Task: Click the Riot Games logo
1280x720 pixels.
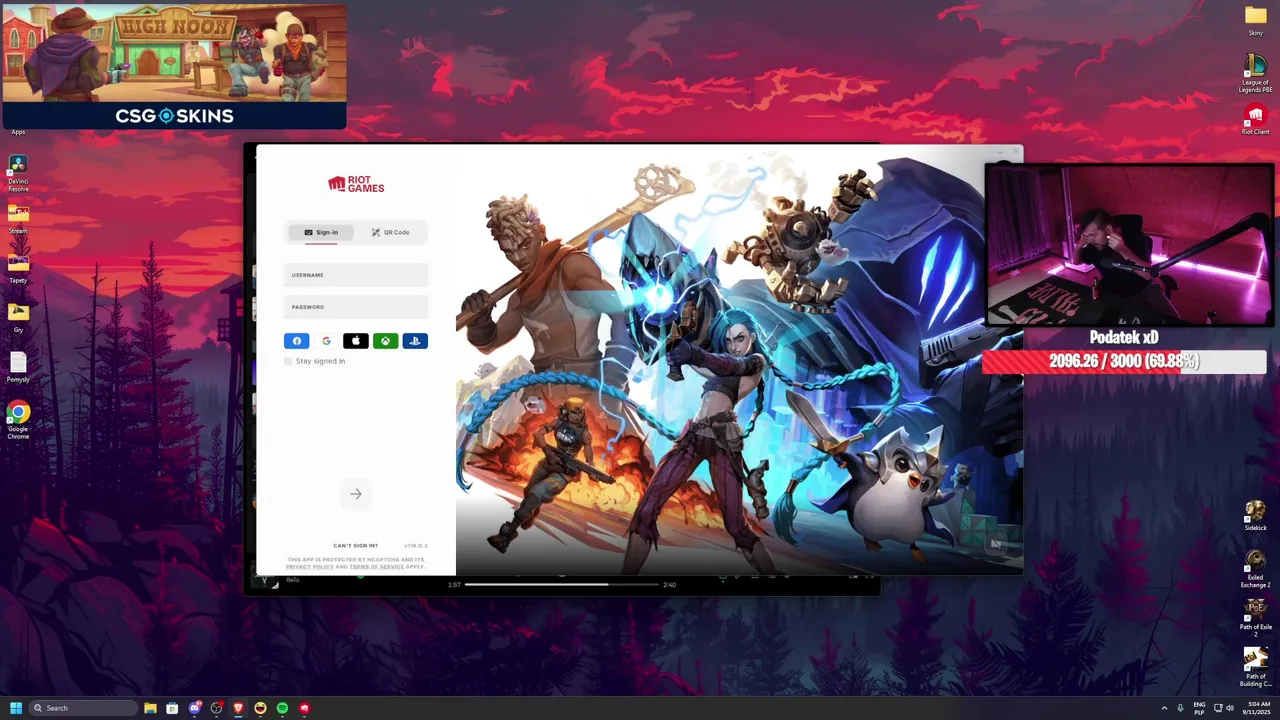Action: pyautogui.click(x=356, y=184)
